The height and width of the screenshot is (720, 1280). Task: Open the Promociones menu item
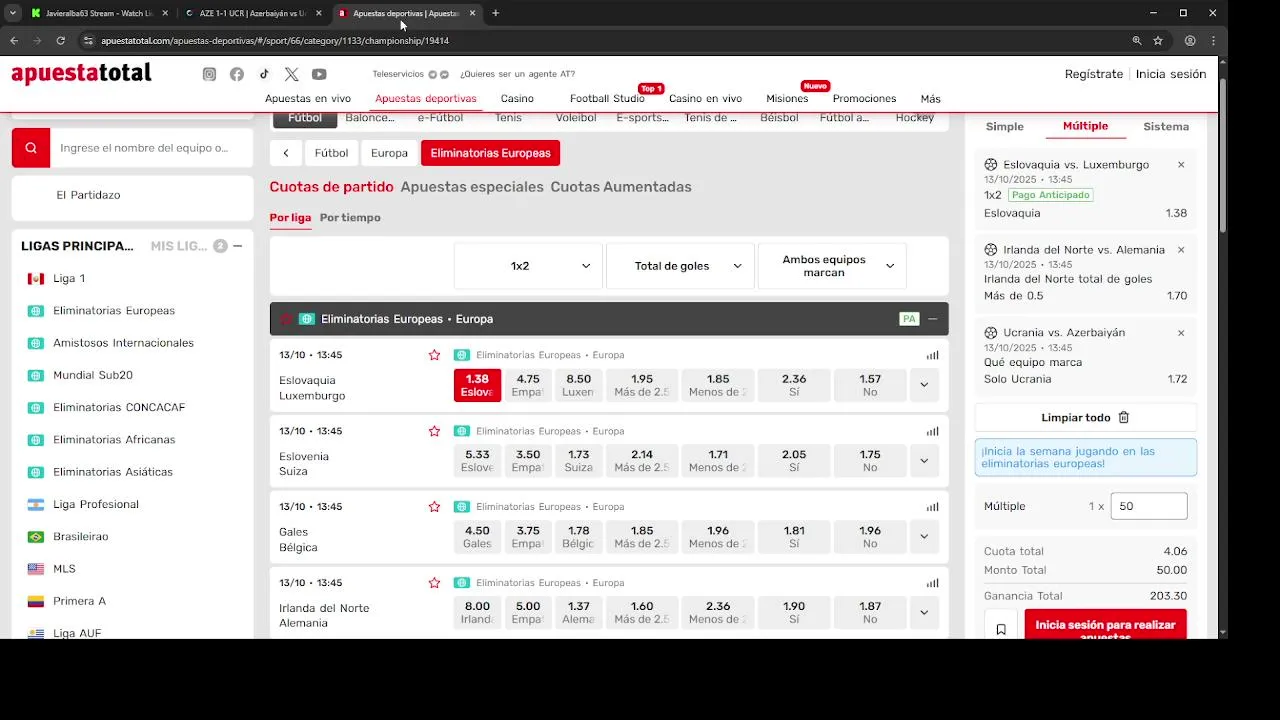(x=864, y=99)
